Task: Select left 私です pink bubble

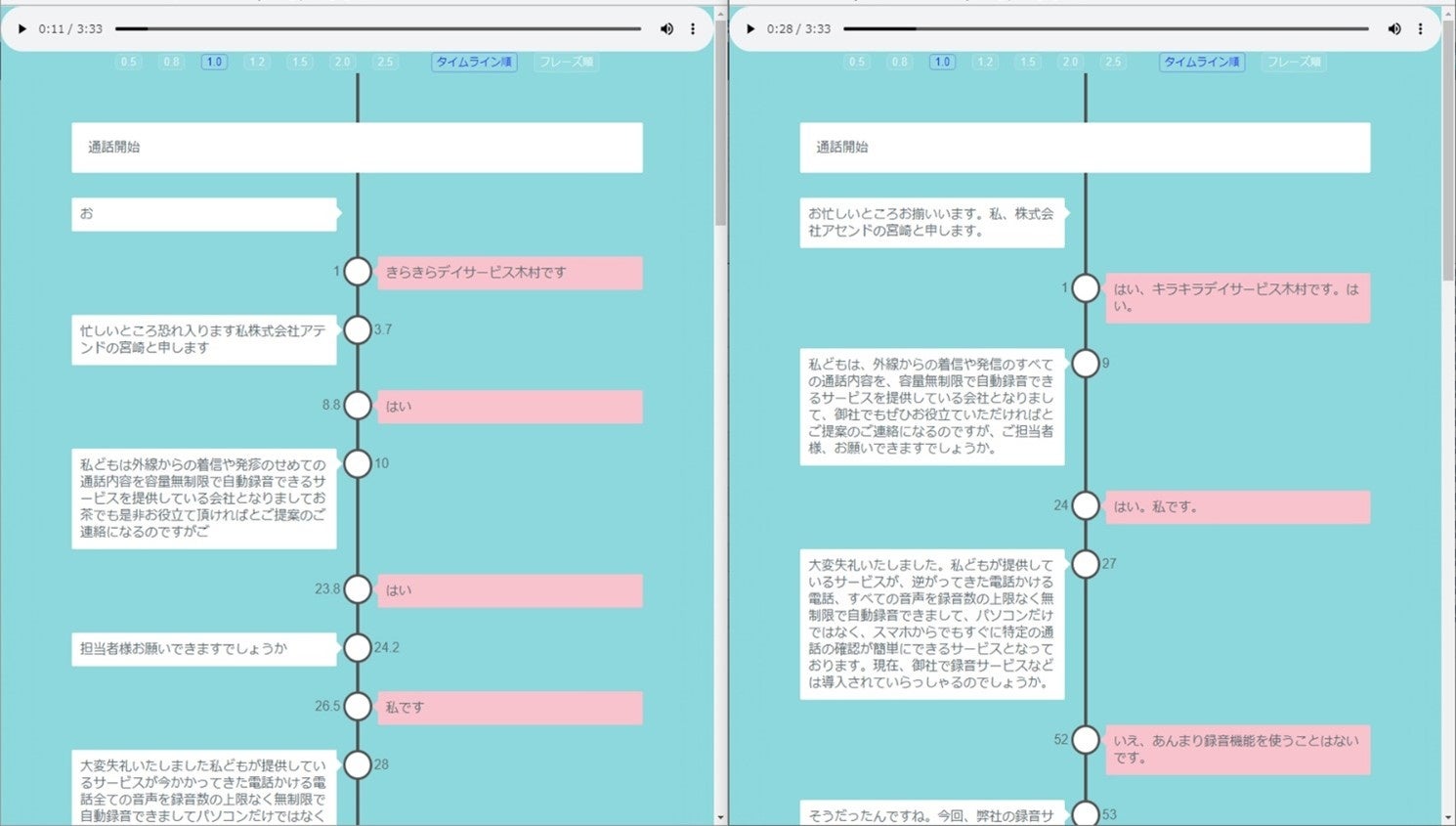Action: [x=510, y=708]
